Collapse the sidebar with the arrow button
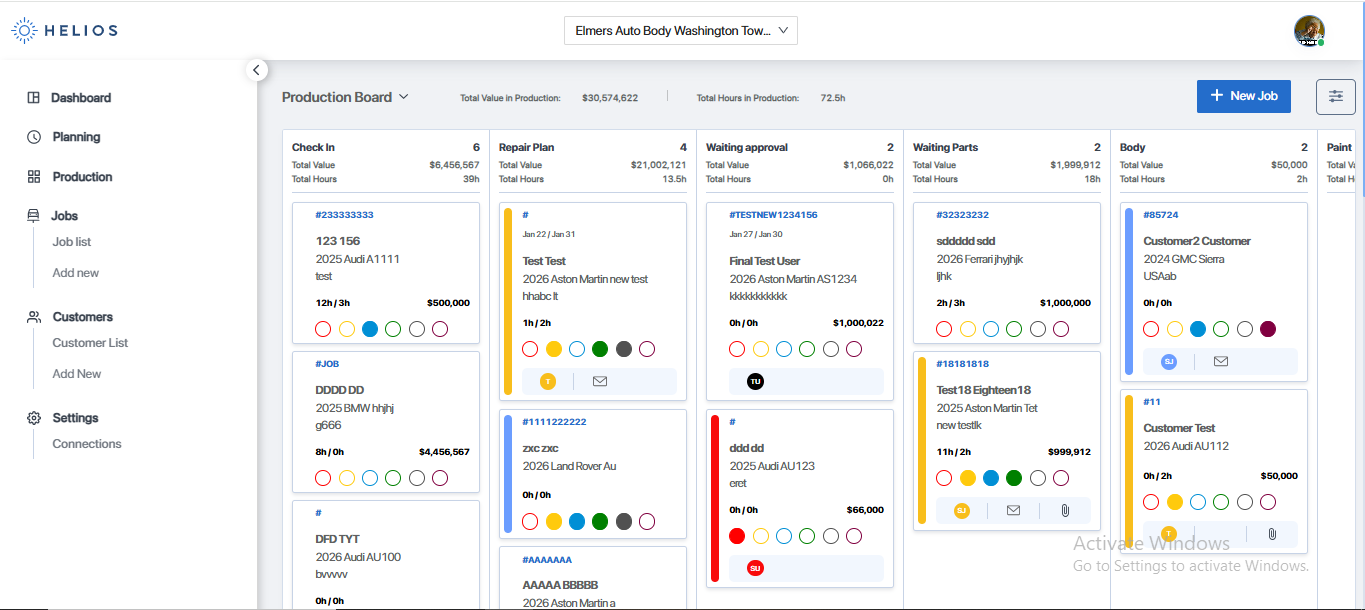Image resolution: width=1365 pixels, height=610 pixels. tap(256, 70)
